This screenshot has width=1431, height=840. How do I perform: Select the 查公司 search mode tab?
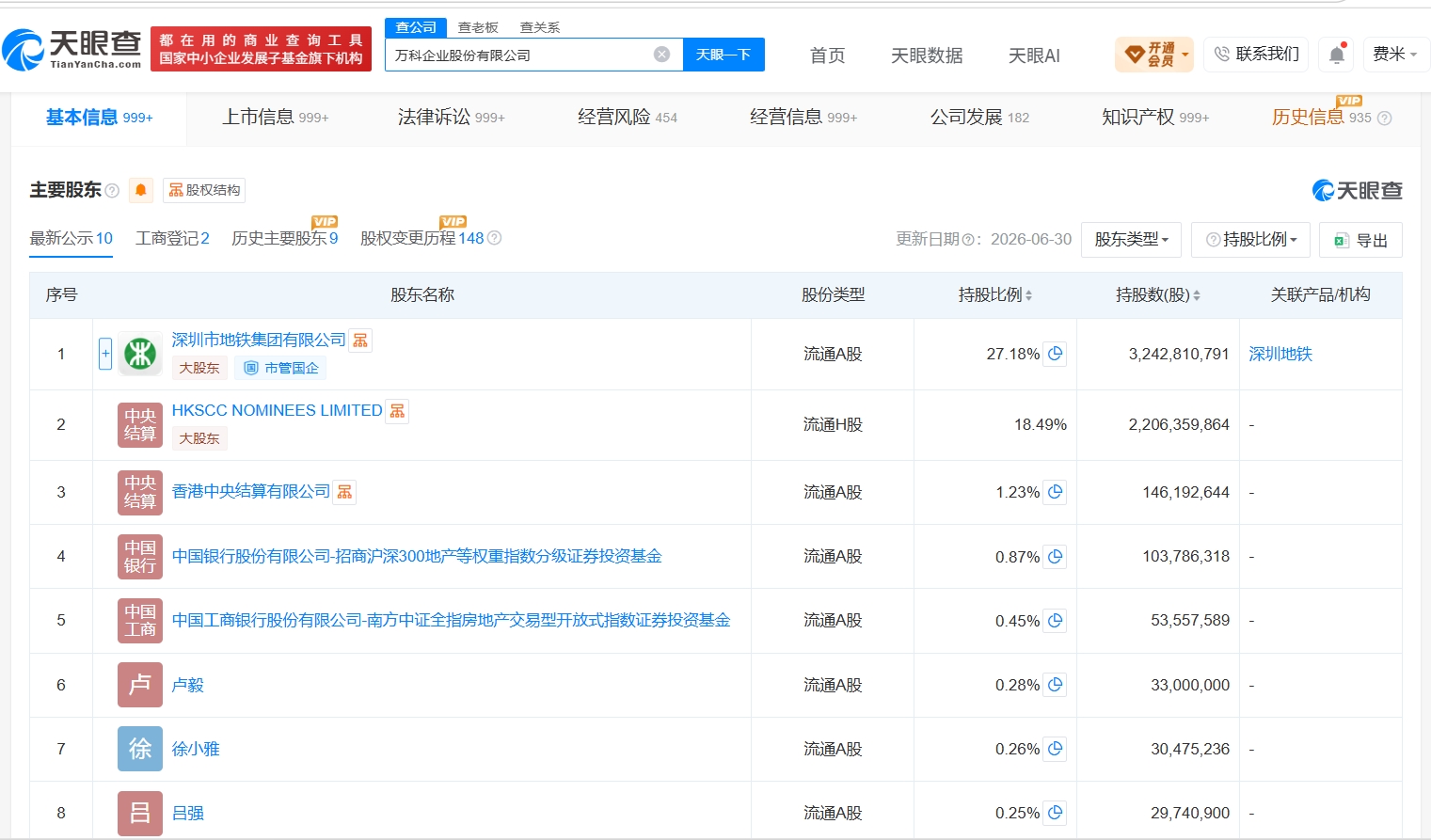tap(416, 27)
